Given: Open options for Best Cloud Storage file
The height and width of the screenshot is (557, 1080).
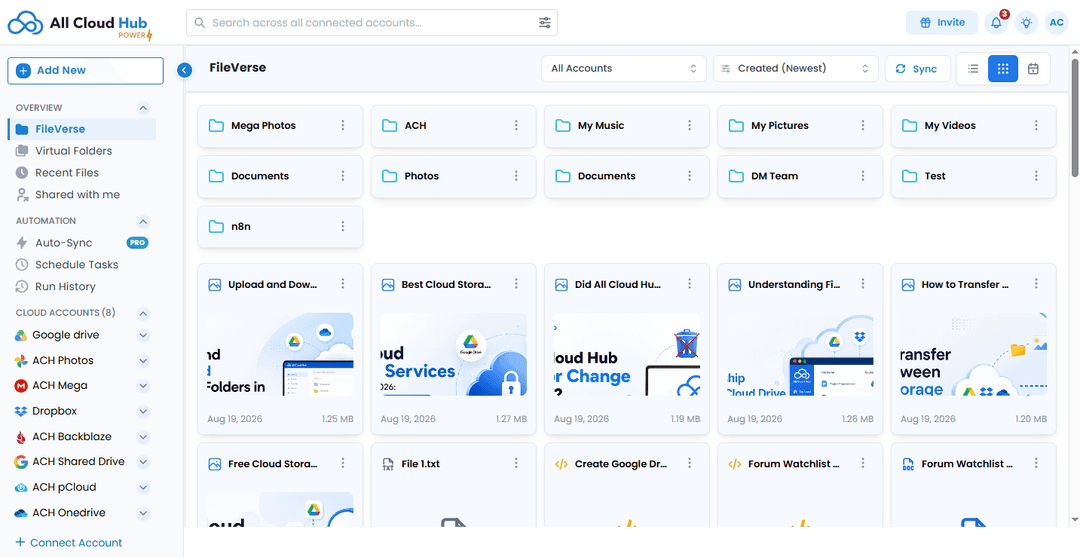Looking at the screenshot, I should [516, 284].
